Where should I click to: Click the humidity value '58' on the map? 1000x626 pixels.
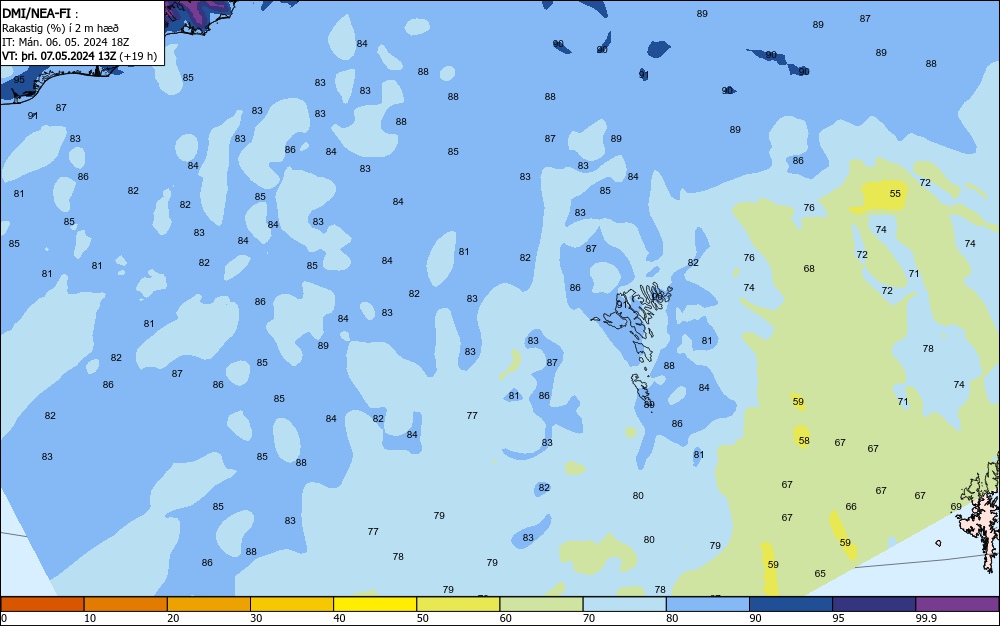804,440
